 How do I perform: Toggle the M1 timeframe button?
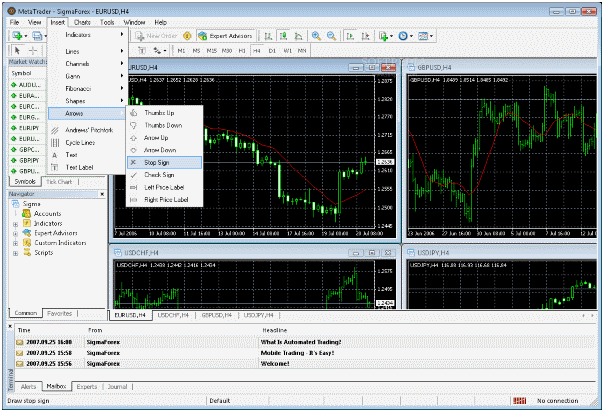(x=181, y=50)
